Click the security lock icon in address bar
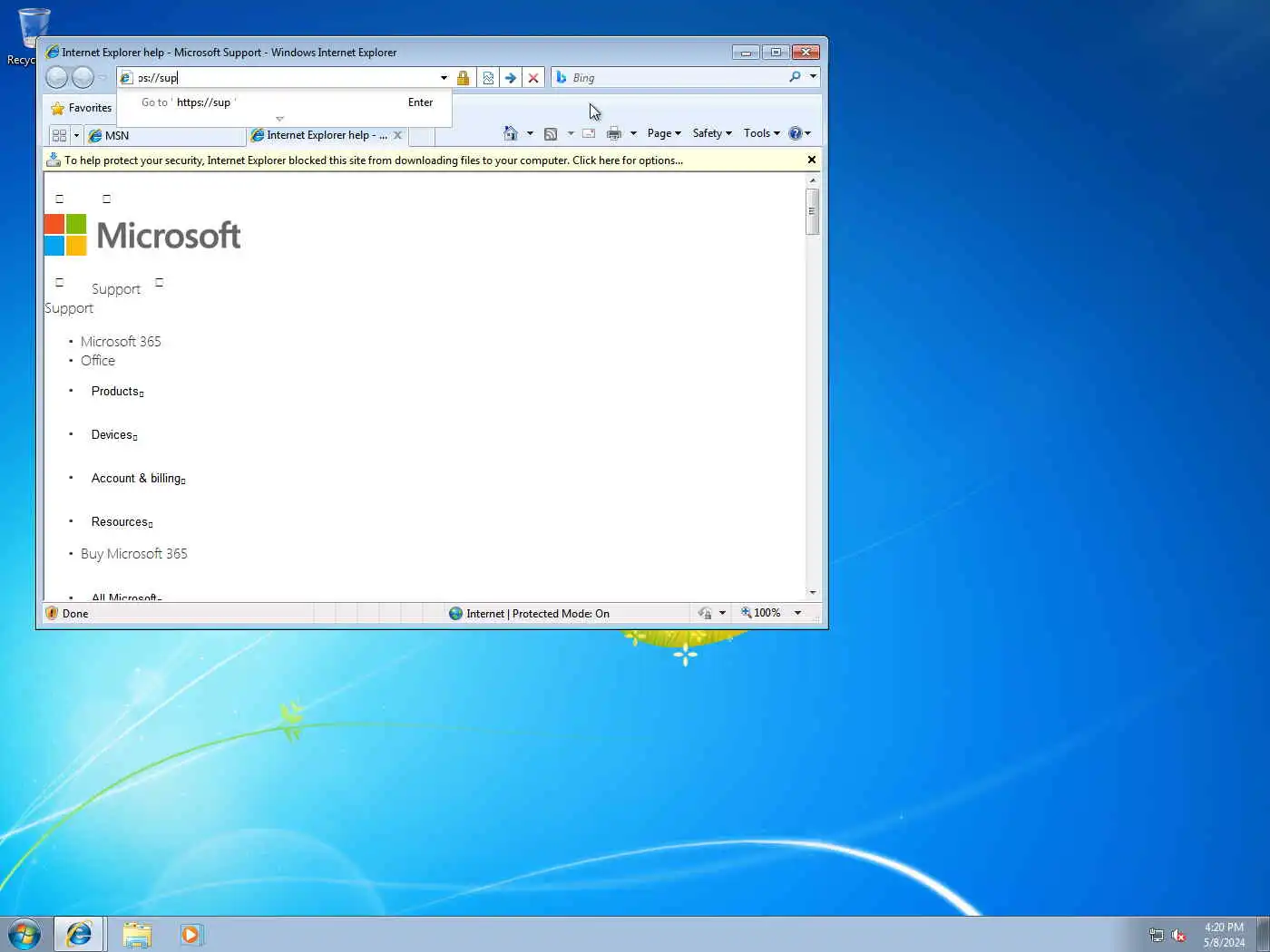Viewport: 1270px width, 952px height. coord(463,78)
